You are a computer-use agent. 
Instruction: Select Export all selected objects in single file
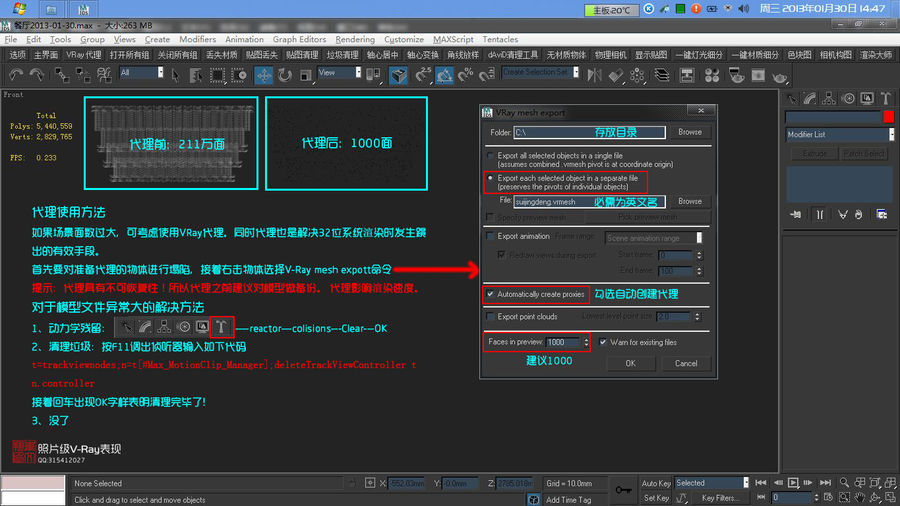coord(490,155)
